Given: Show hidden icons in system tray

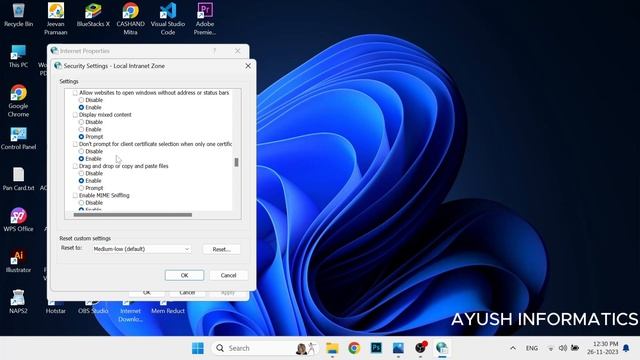Looking at the screenshot, I should pos(513,348).
